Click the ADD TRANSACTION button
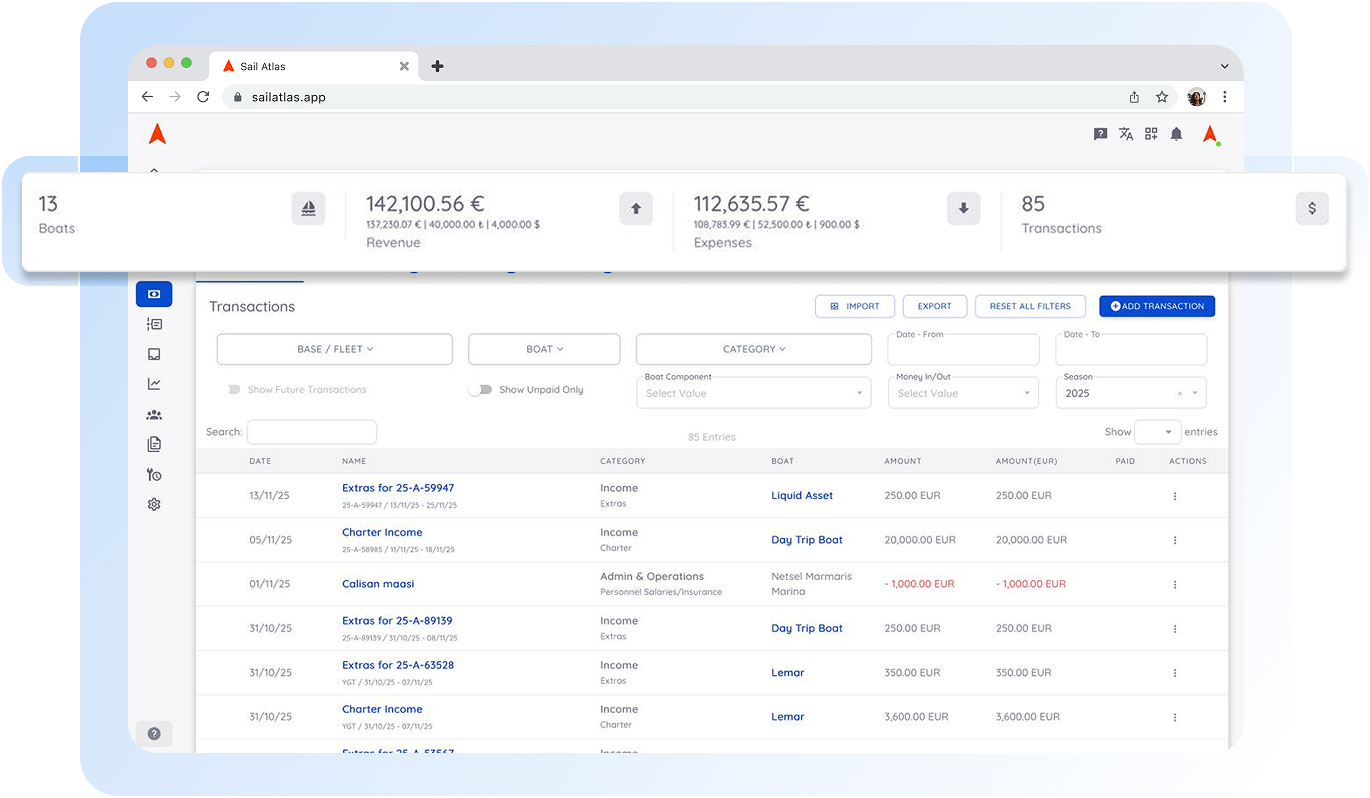Image resolution: width=1370 pixels, height=798 pixels. [1157, 306]
